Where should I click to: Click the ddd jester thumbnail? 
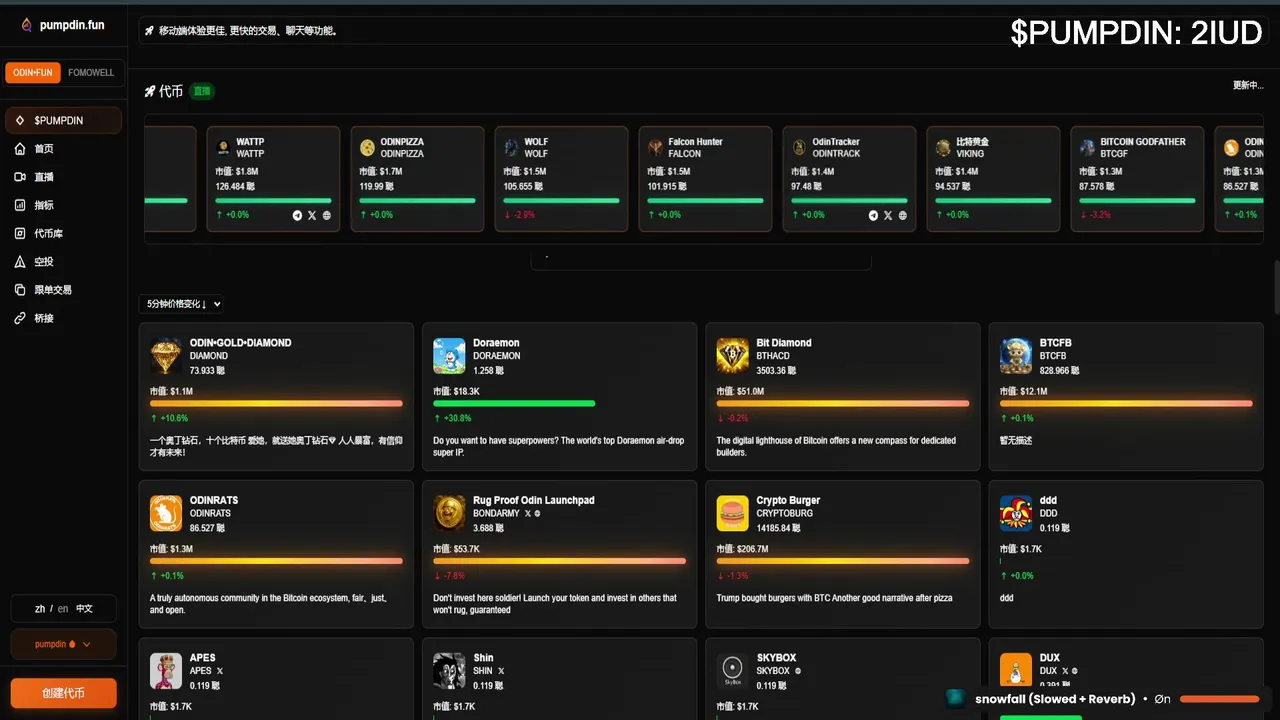pyautogui.click(x=1016, y=513)
